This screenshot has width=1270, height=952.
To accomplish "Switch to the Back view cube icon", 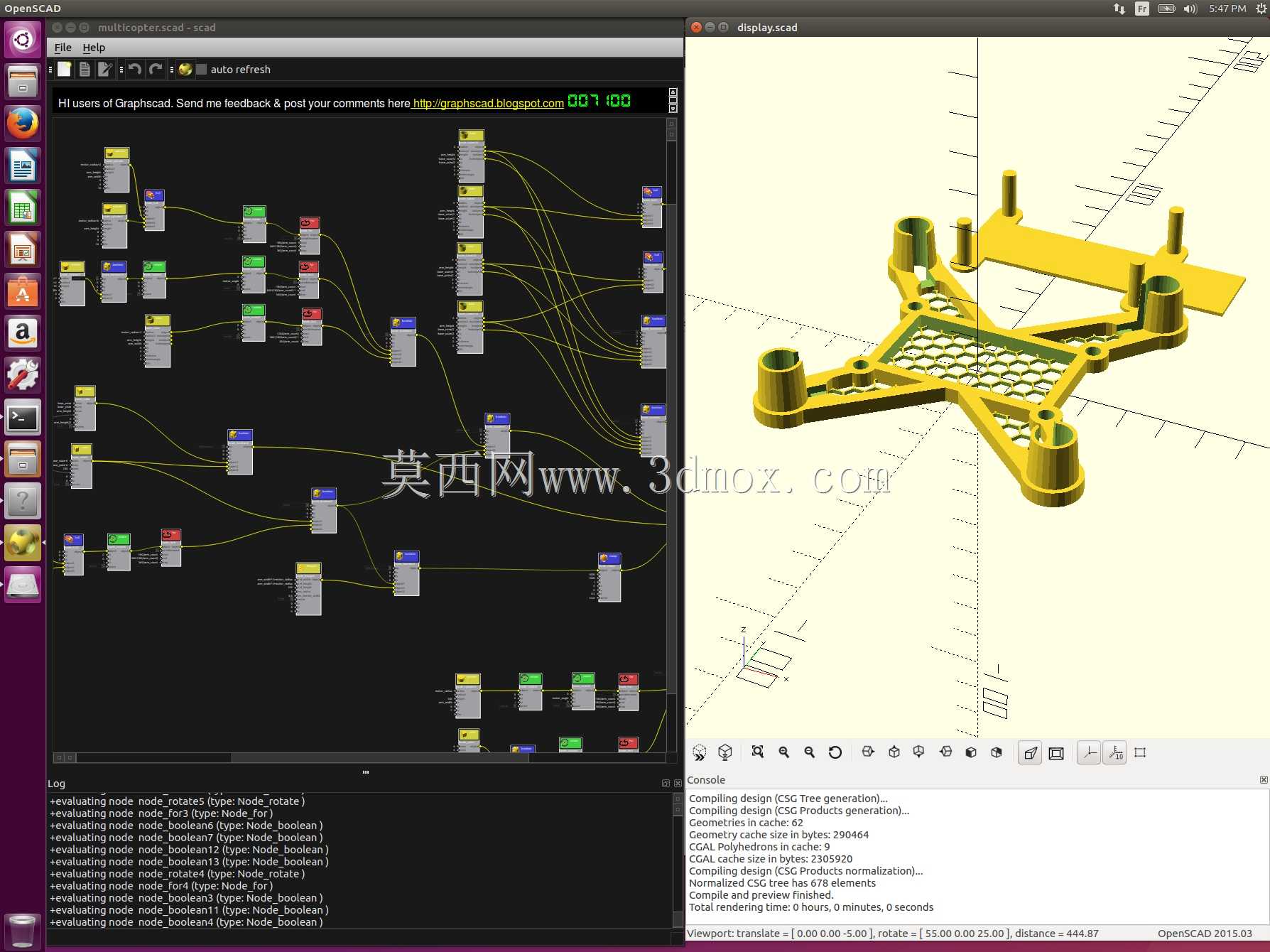I will tap(997, 752).
